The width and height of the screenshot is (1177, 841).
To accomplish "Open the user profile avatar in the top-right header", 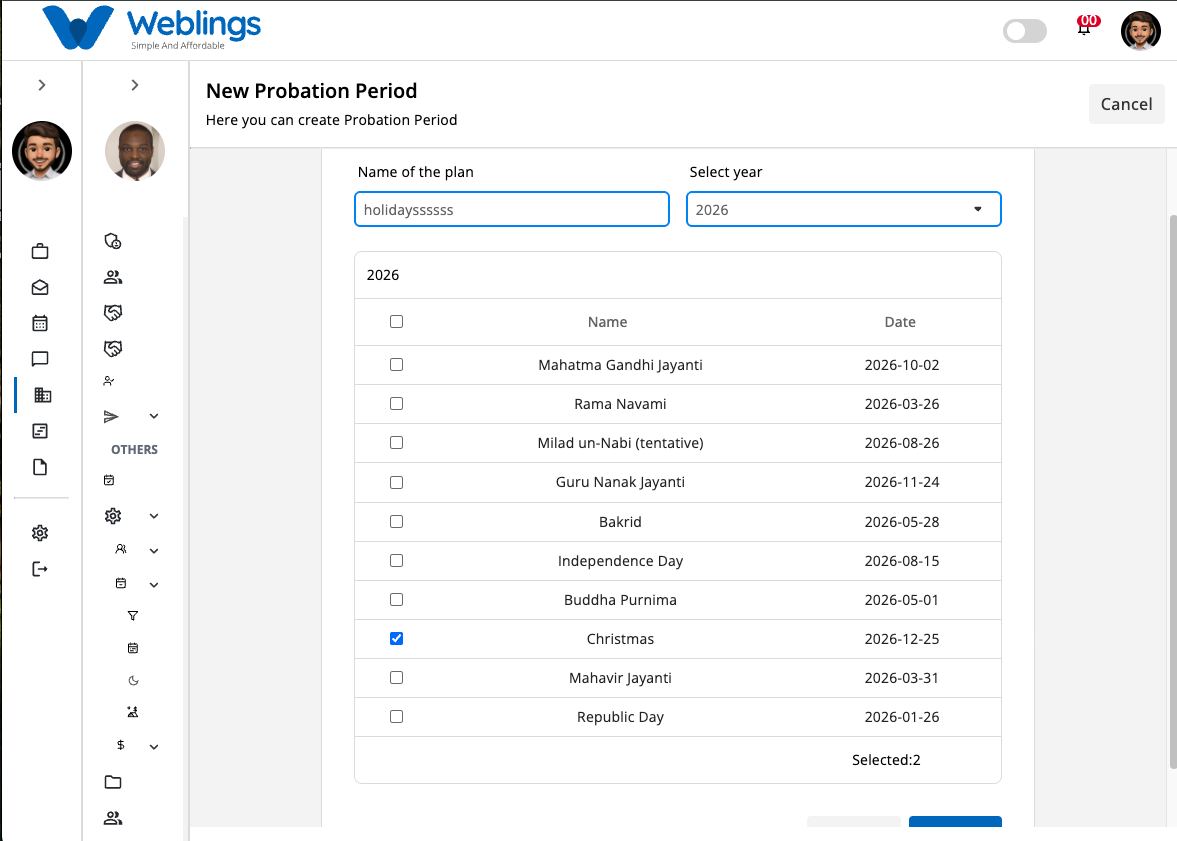I will click(1141, 31).
